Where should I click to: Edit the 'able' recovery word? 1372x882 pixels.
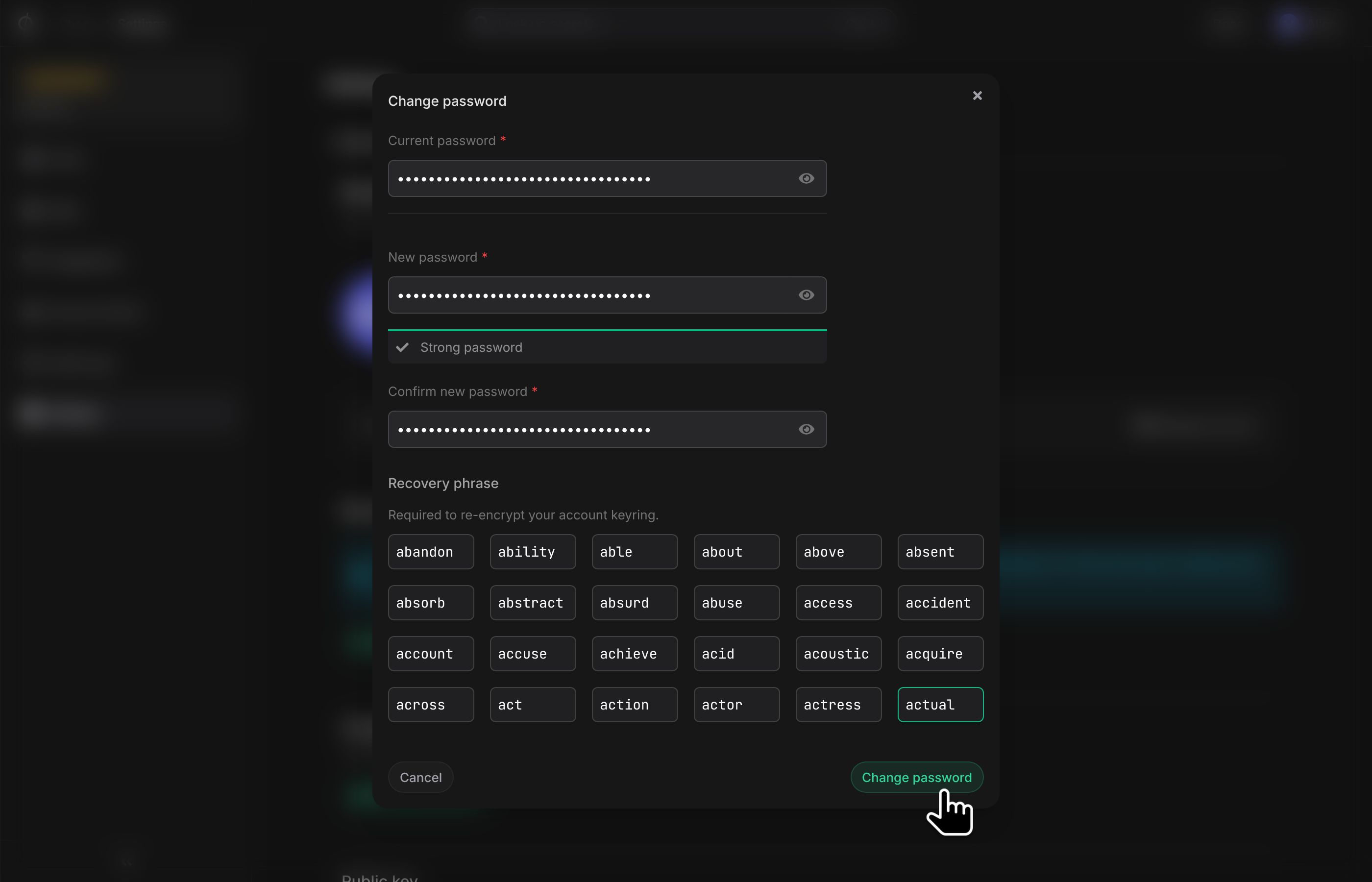point(635,552)
